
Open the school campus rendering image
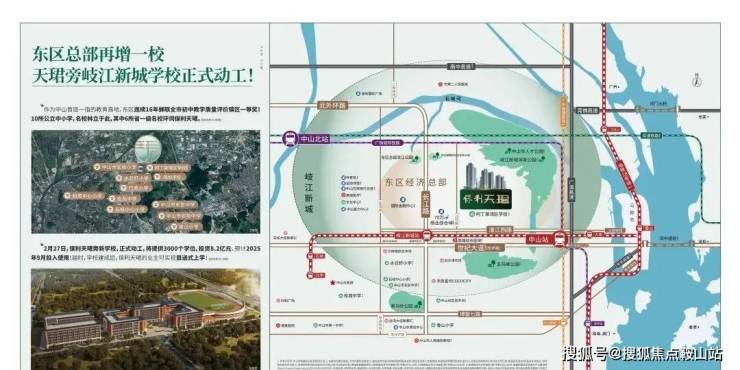coord(146,319)
